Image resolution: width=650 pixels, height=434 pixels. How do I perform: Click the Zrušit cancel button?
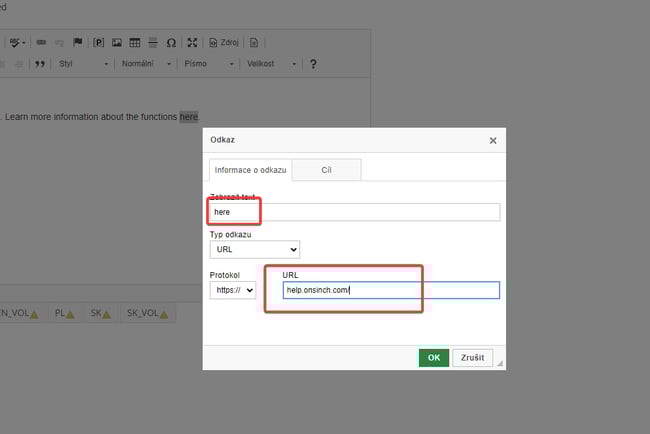(x=473, y=358)
